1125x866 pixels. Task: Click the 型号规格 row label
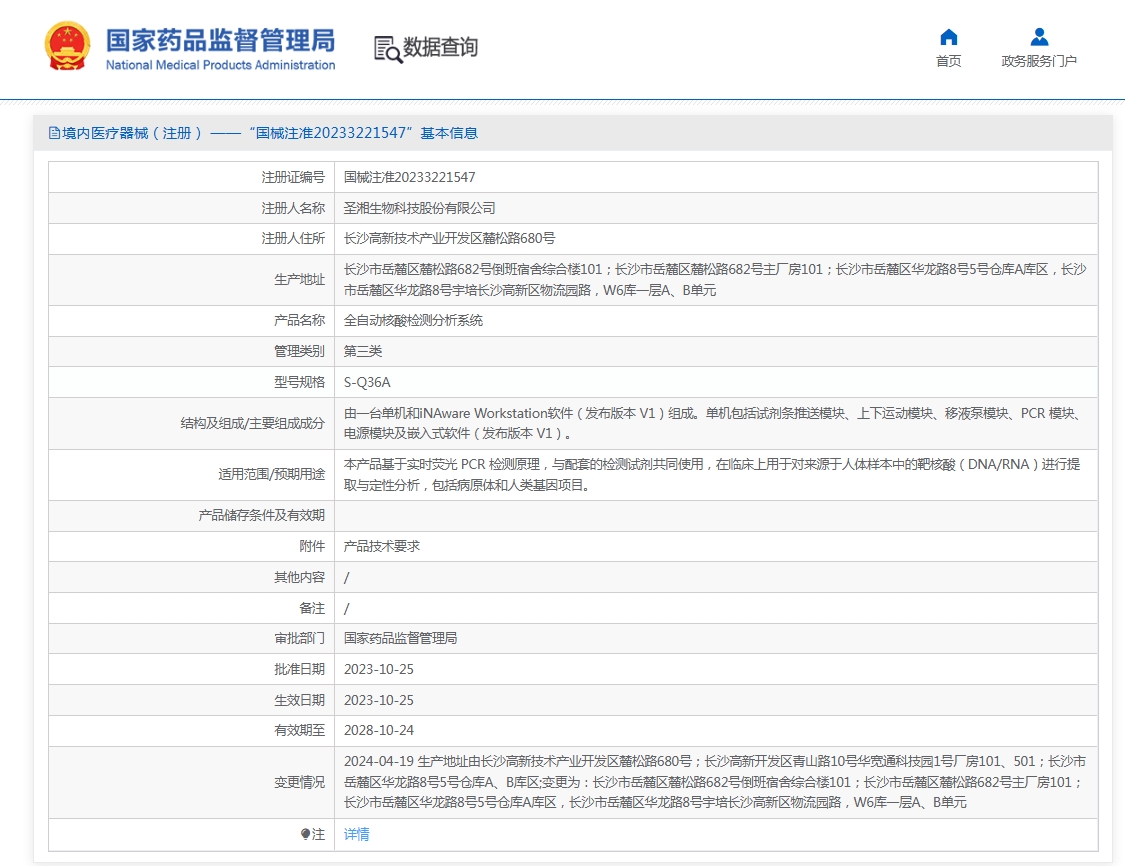pos(299,382)
